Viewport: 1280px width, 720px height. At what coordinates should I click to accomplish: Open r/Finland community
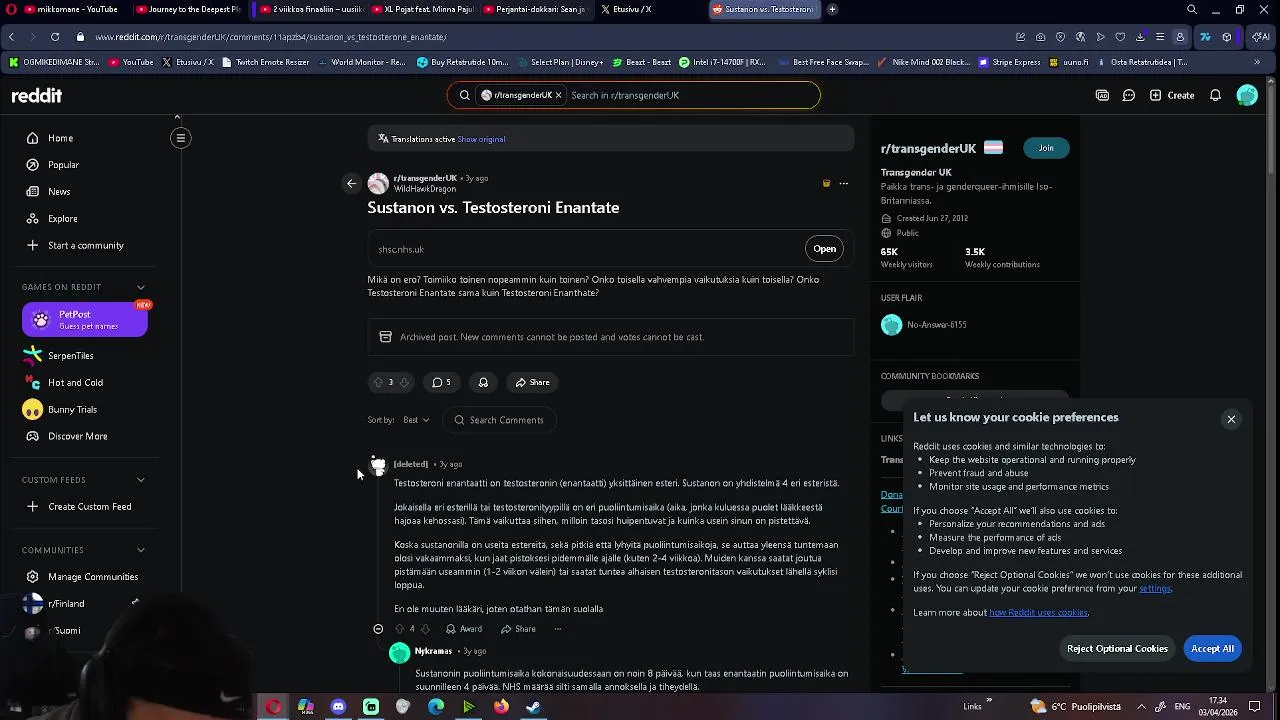pyautogui.click(x=66, y=604)
